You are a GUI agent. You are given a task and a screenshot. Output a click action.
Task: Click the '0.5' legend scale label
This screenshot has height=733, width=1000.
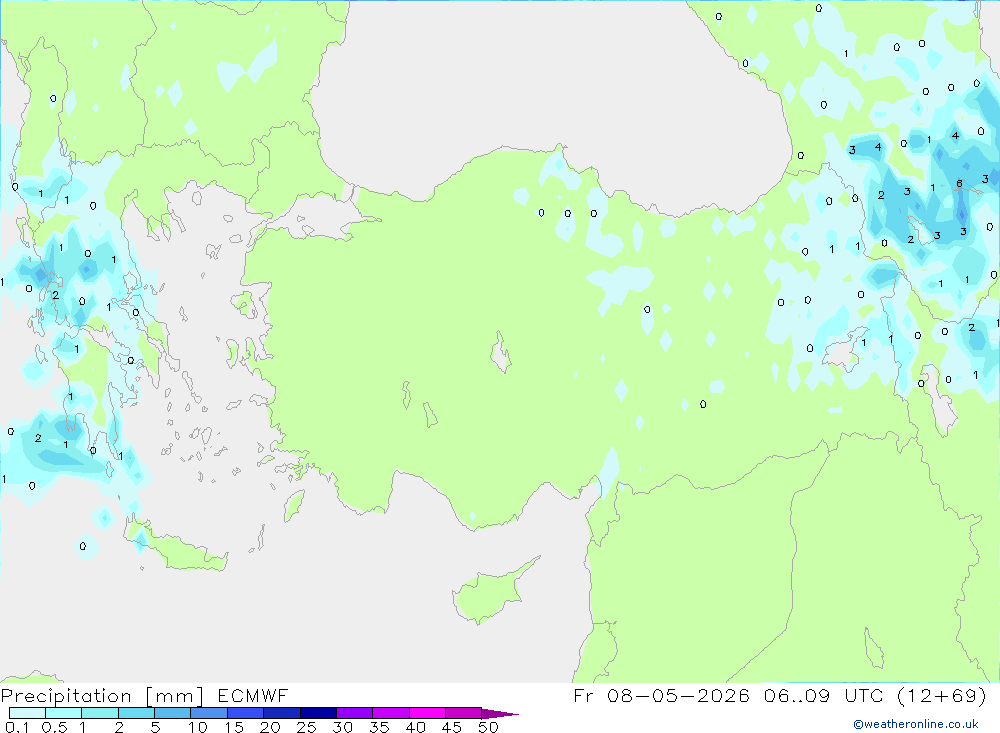pos(54,727)
